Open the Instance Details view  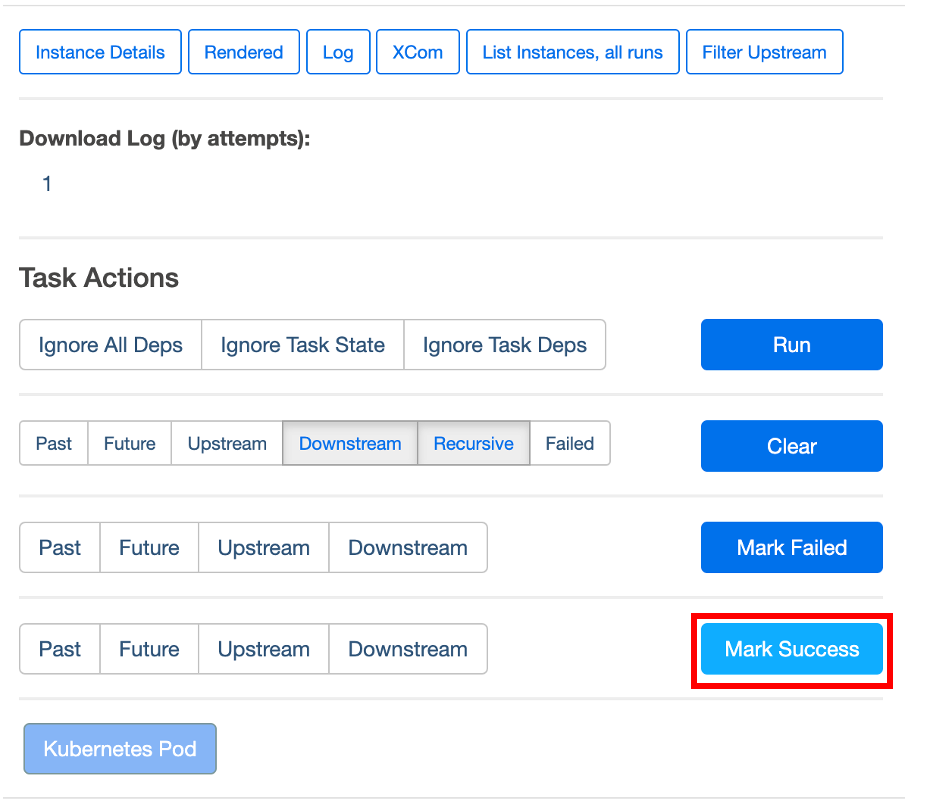100,52
